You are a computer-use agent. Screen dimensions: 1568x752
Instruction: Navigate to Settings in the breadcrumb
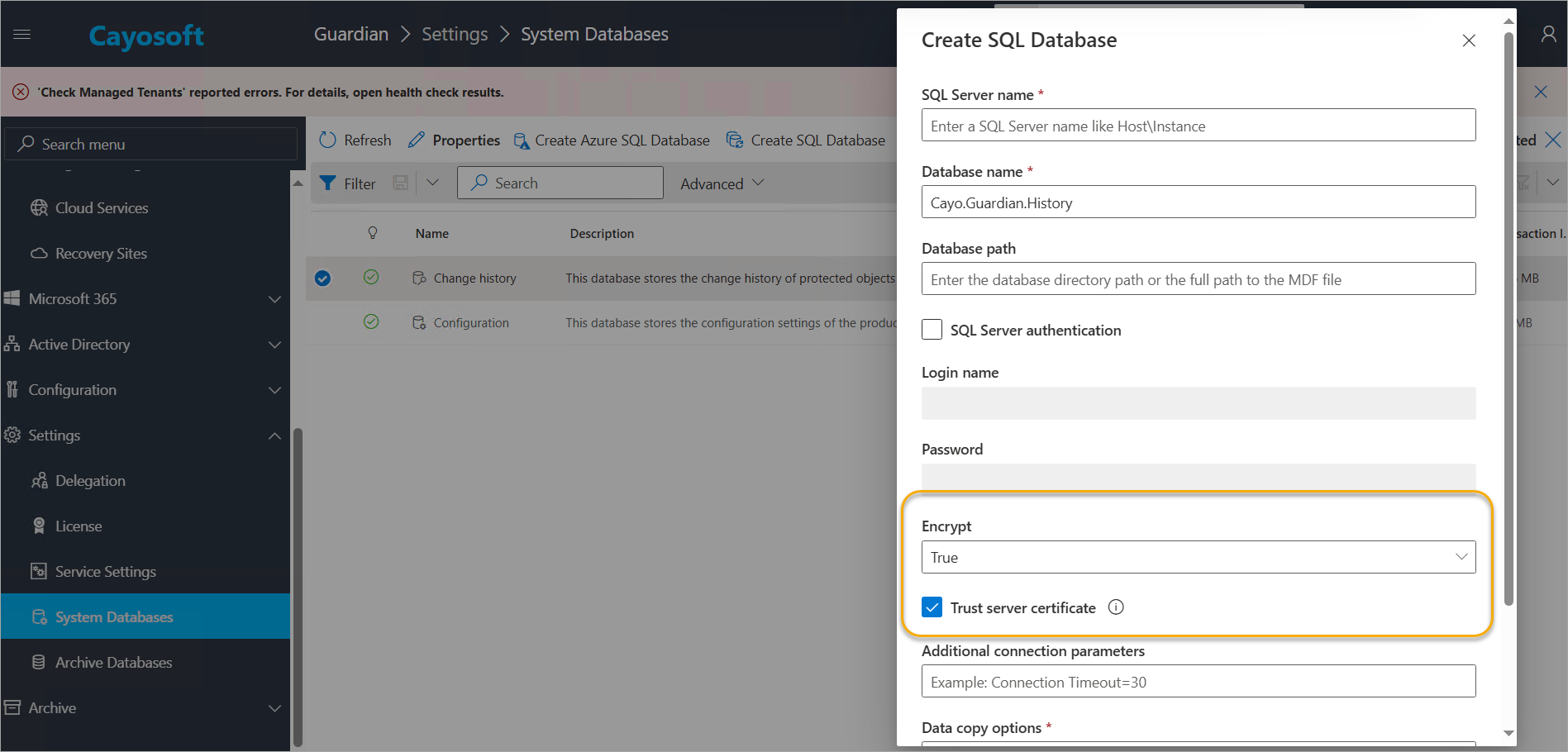pyautogui.click(x=455, y=34)
